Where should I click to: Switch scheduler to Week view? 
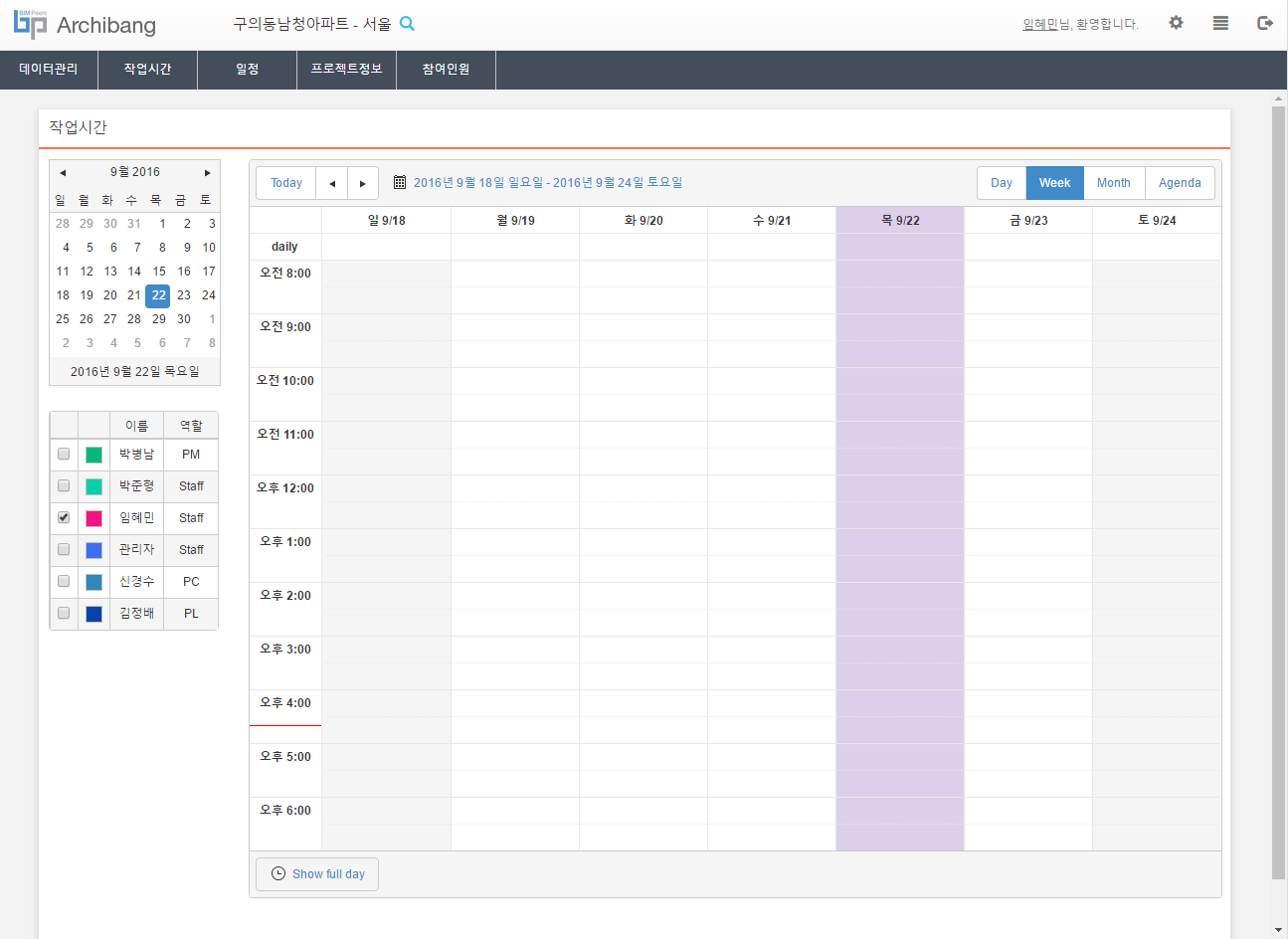[x=1055, y=183]
